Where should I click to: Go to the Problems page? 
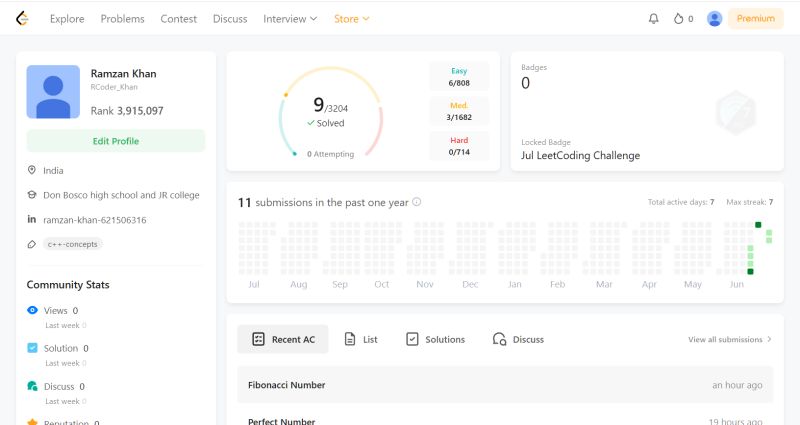[122, 19]
